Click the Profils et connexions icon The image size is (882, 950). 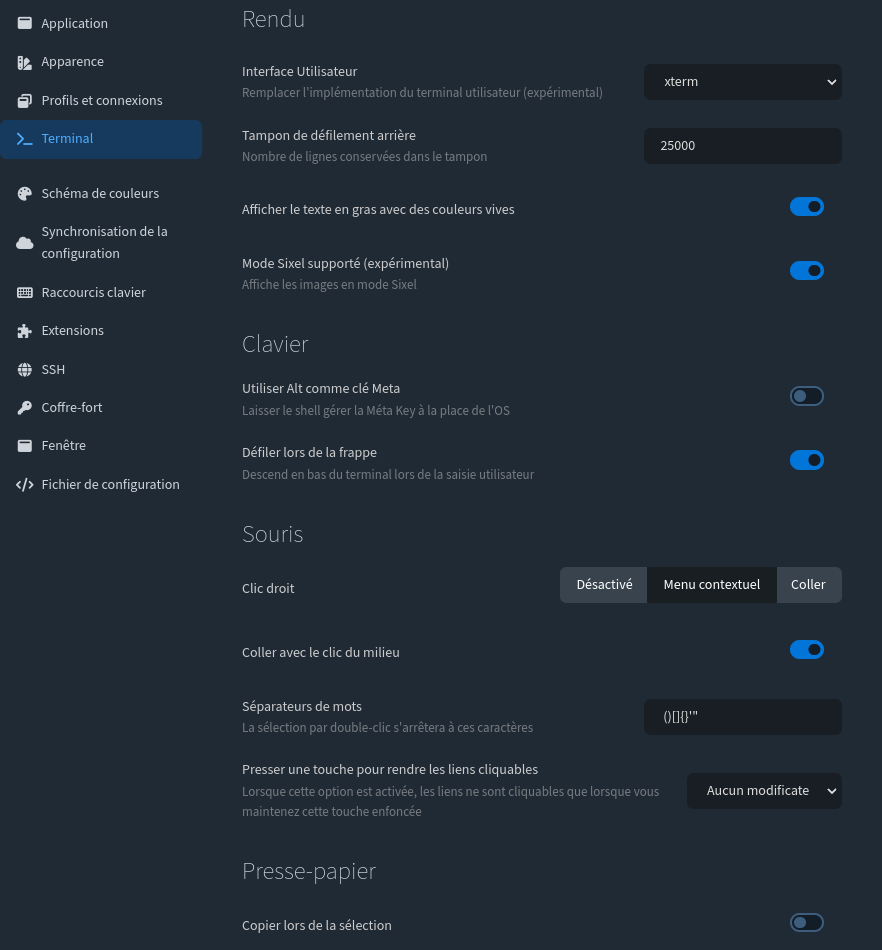coord(25,101)
